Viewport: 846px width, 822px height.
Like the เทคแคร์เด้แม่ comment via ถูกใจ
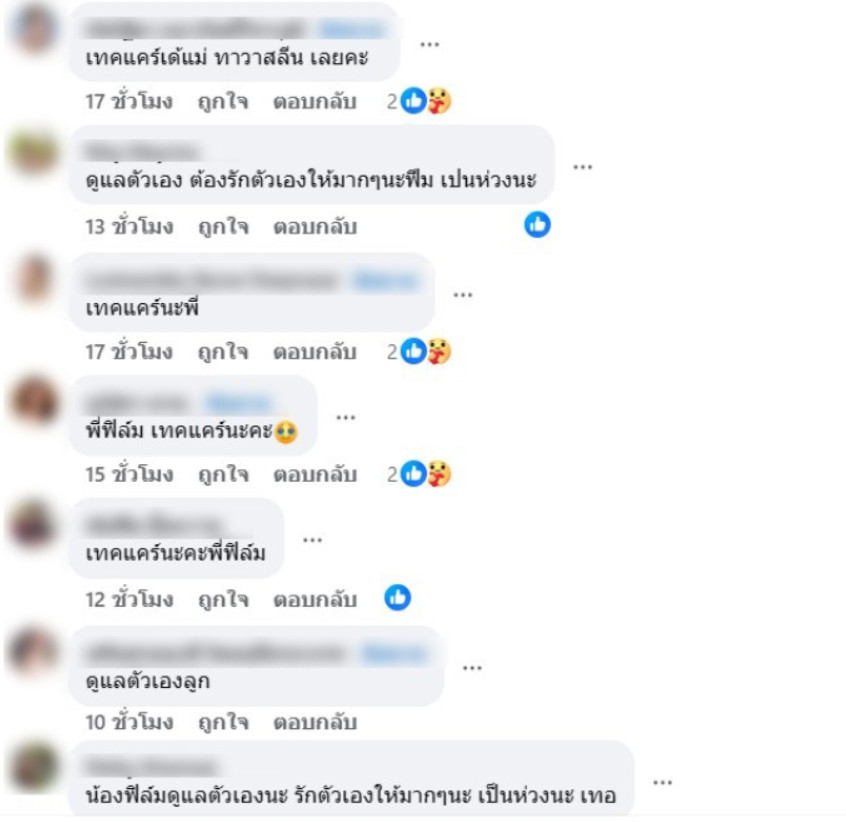[223, 101]
